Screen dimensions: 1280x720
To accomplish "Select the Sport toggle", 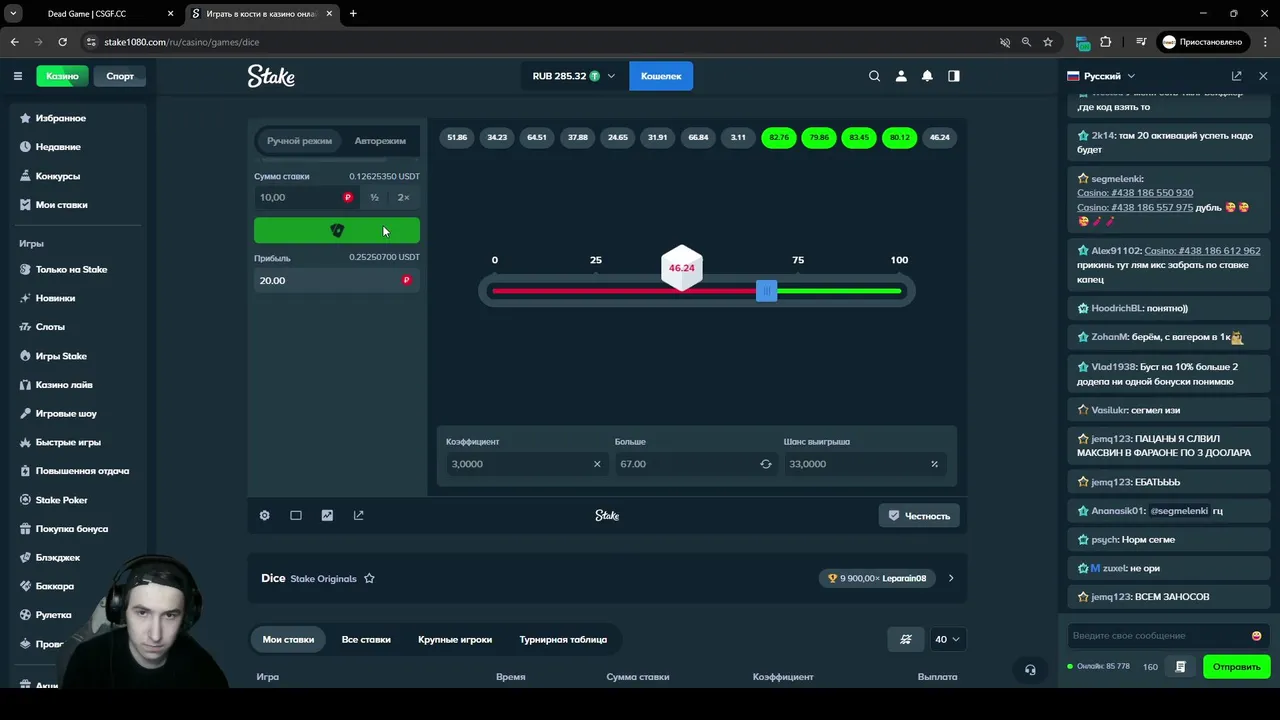I will tap(120, 76).
